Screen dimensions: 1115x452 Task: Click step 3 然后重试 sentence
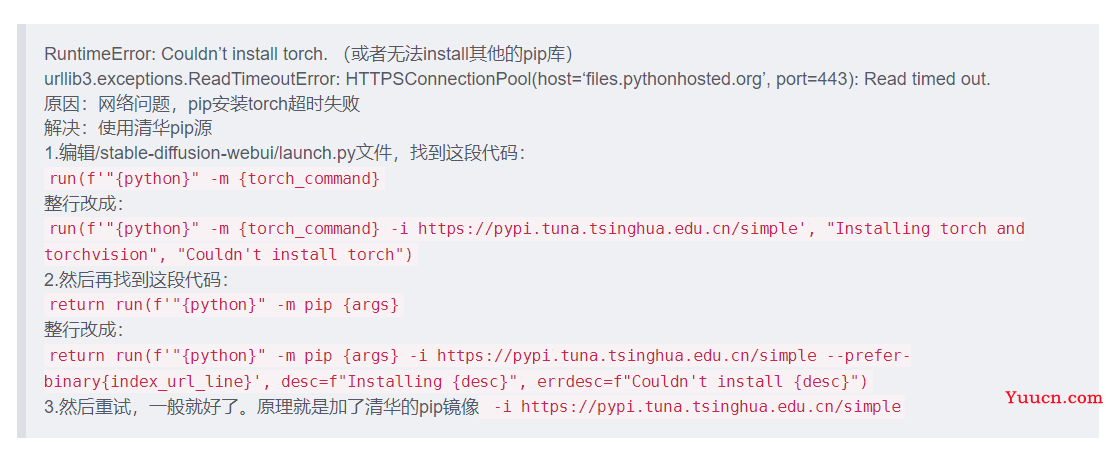(x=262, y=407)
